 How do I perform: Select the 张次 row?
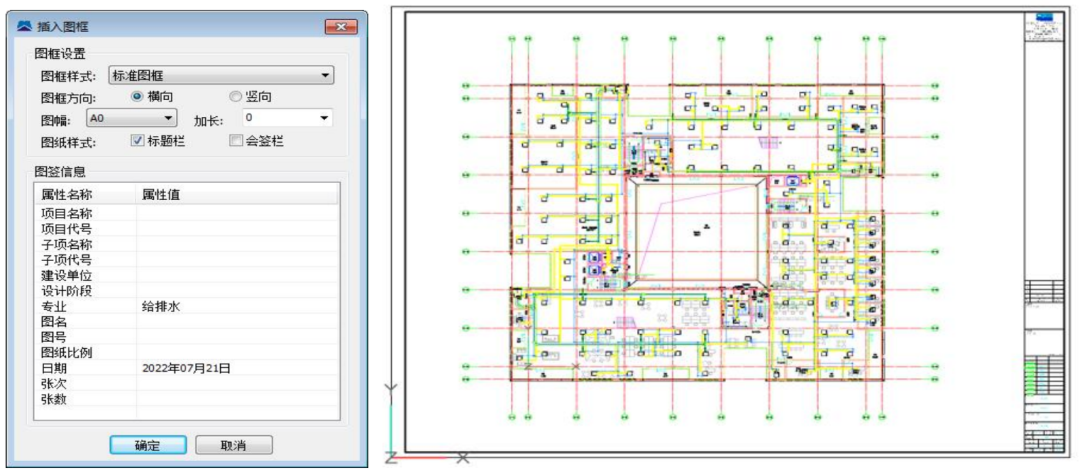pos(186,383)
